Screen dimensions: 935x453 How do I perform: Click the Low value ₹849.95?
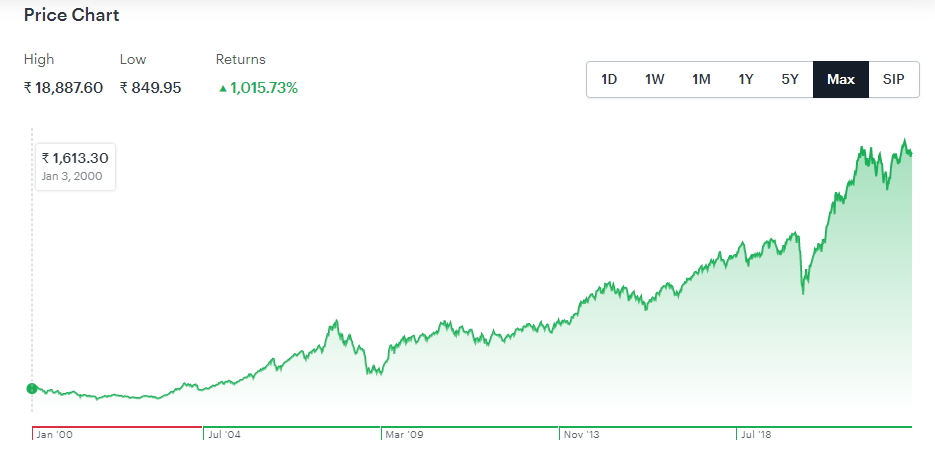pos(150,88)
